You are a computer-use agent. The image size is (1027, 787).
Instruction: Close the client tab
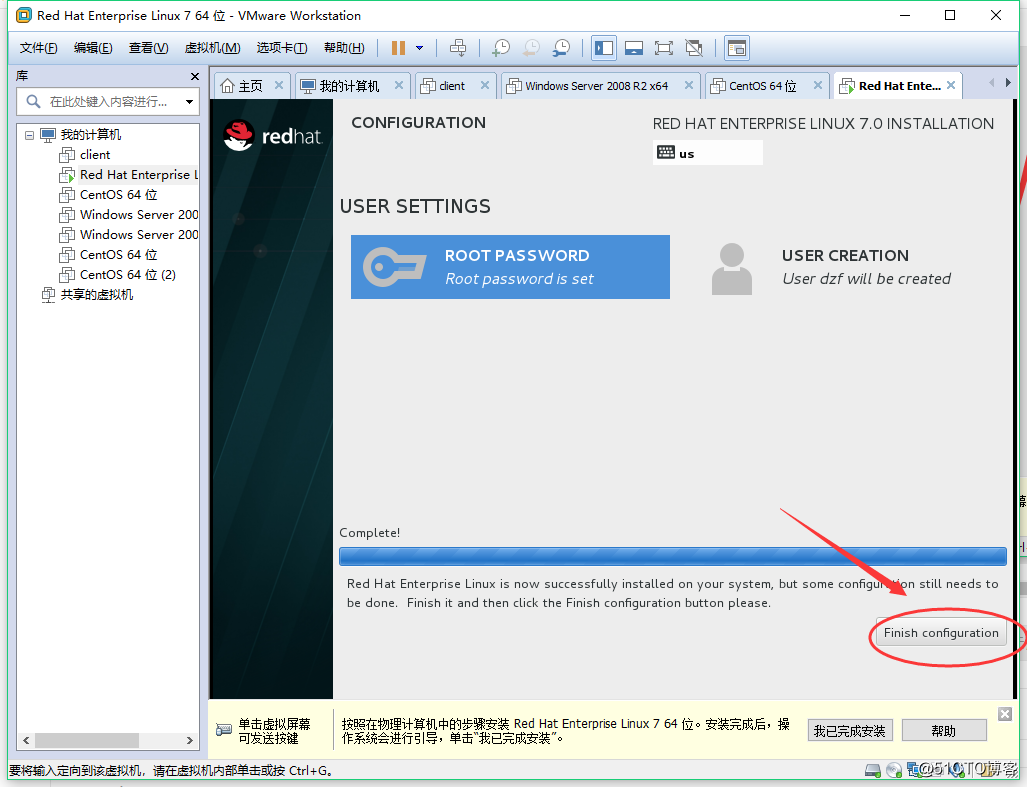485,85
